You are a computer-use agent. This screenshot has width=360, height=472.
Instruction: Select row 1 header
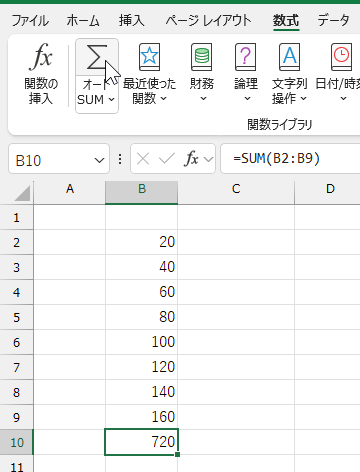pos(16,217)
